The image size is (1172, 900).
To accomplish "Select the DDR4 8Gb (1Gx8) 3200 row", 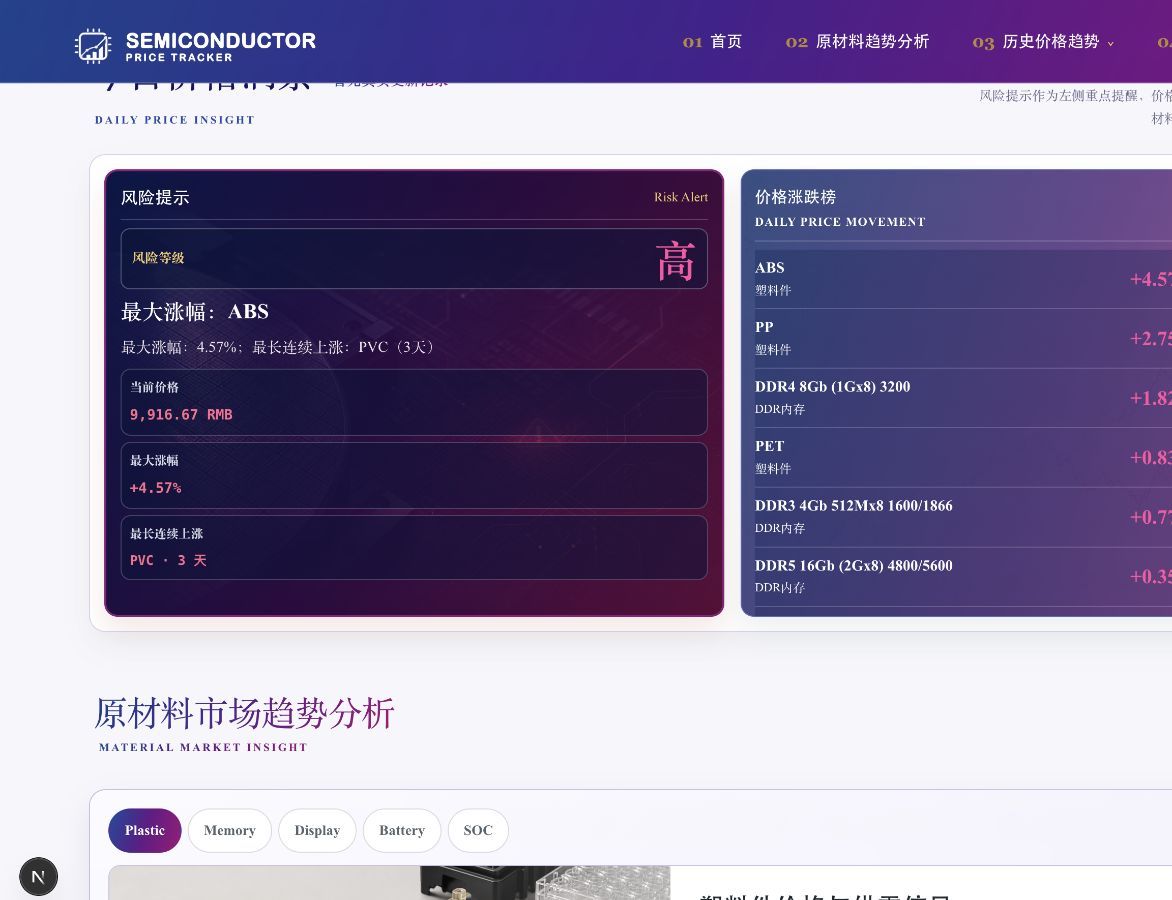I will point(963,398).
